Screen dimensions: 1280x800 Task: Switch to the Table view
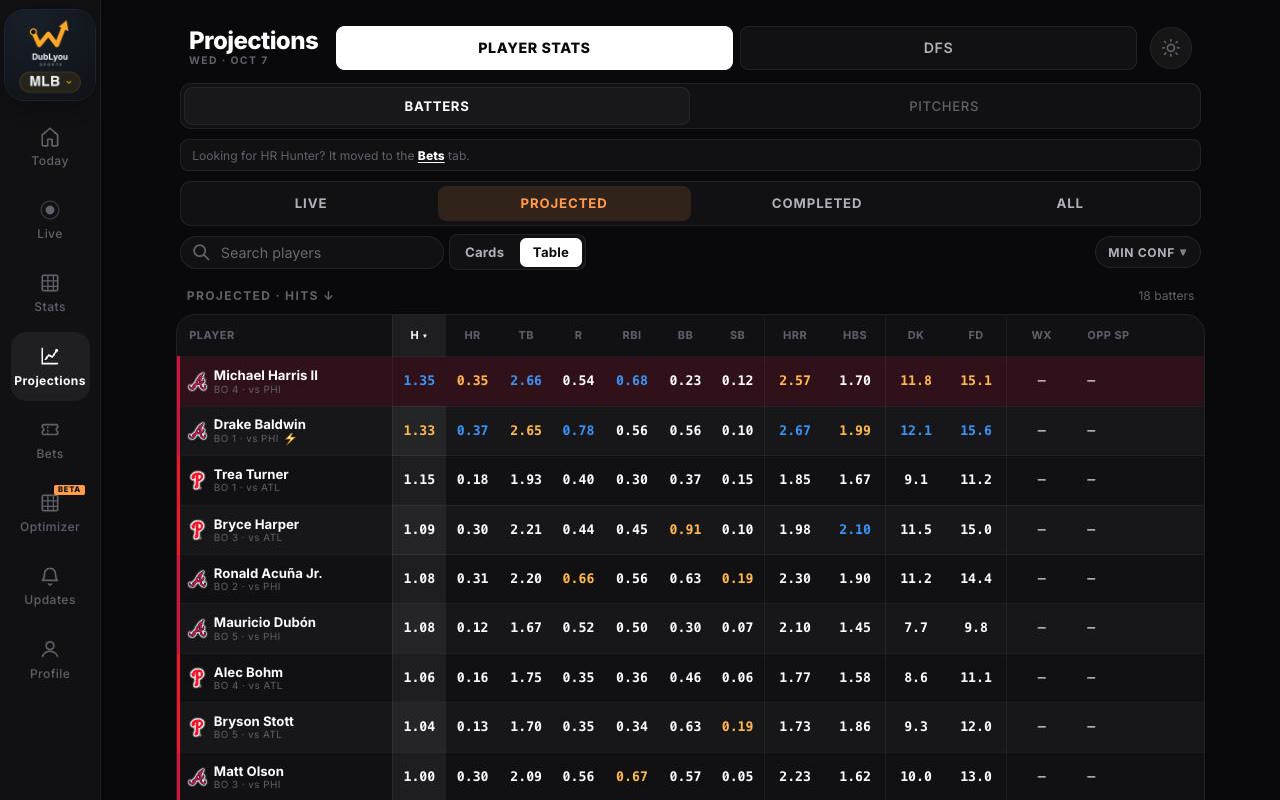coord(551,253)
